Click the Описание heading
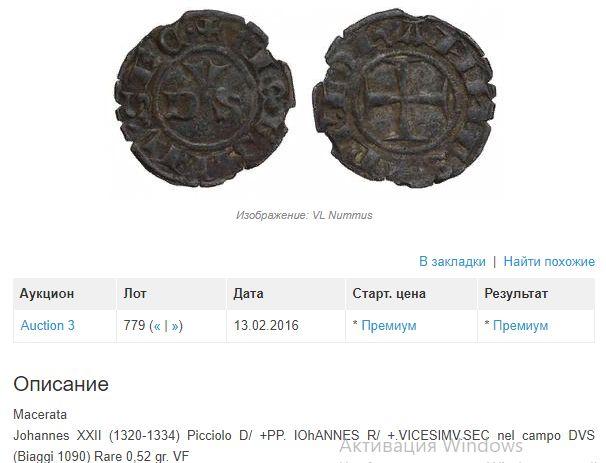The image size is (606, 463). pos(61,384)
